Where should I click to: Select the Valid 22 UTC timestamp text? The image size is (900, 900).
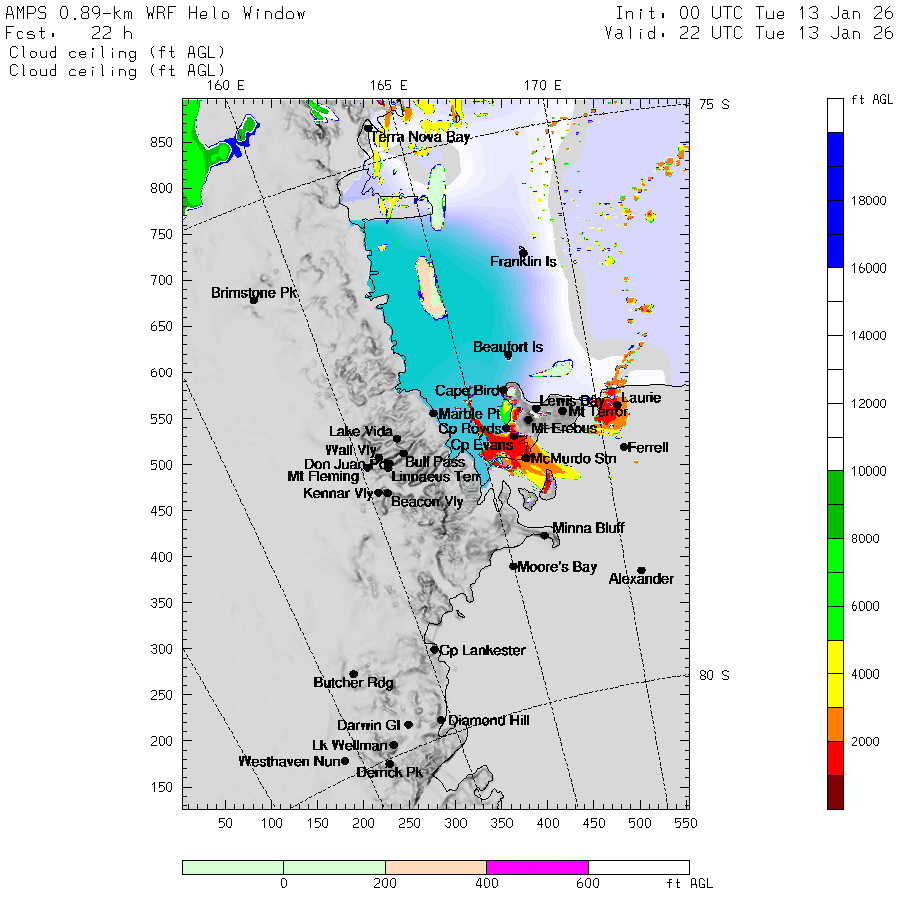pos(748,33)
